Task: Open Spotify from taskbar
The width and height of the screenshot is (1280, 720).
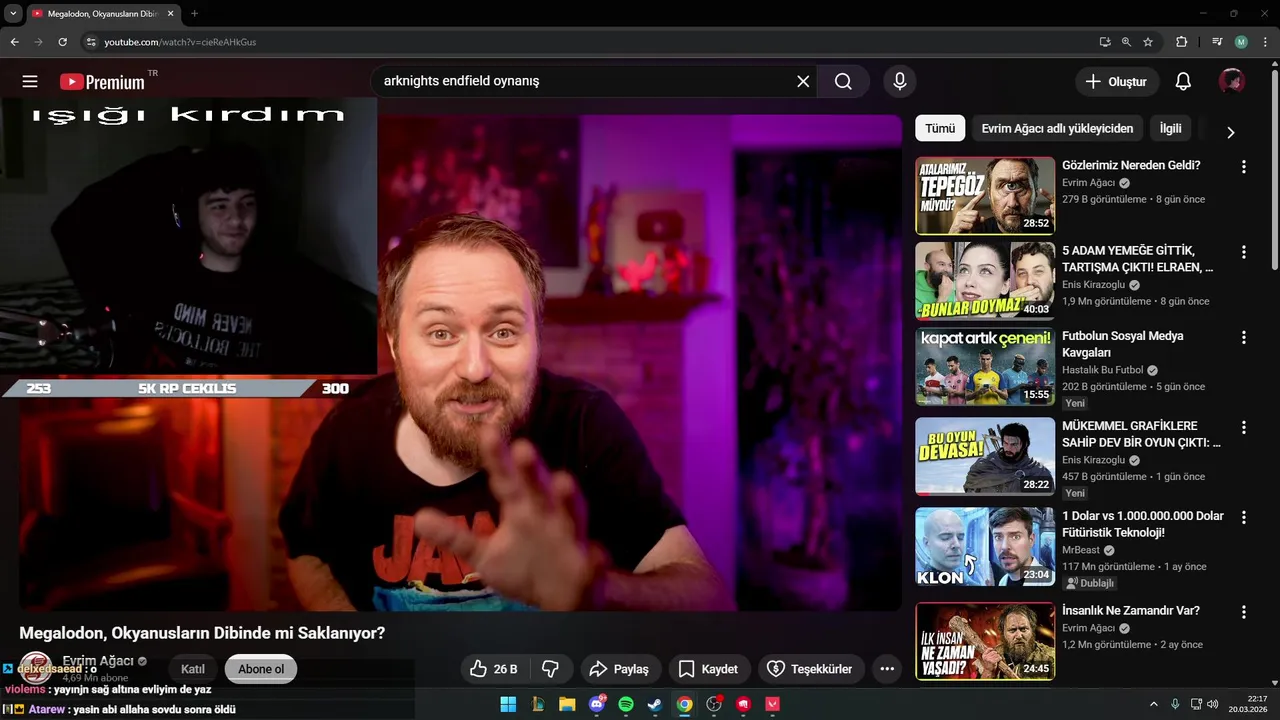Action: tap(626, 704)
